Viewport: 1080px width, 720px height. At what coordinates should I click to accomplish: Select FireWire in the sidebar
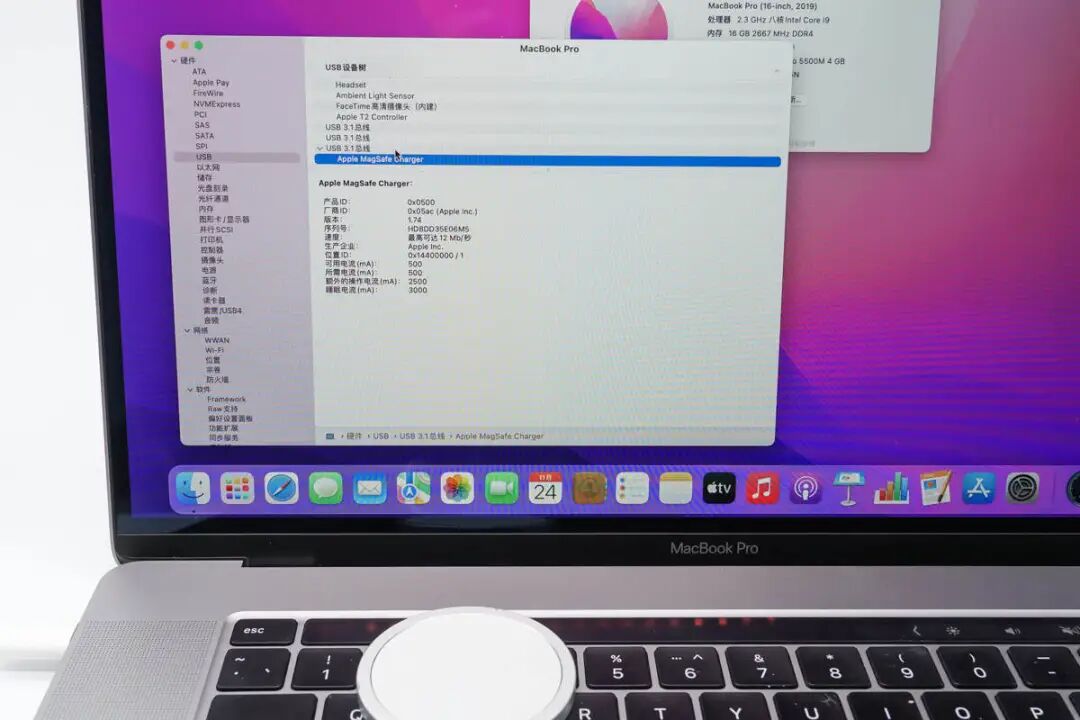pyautogui.click(x=208, y=93)
